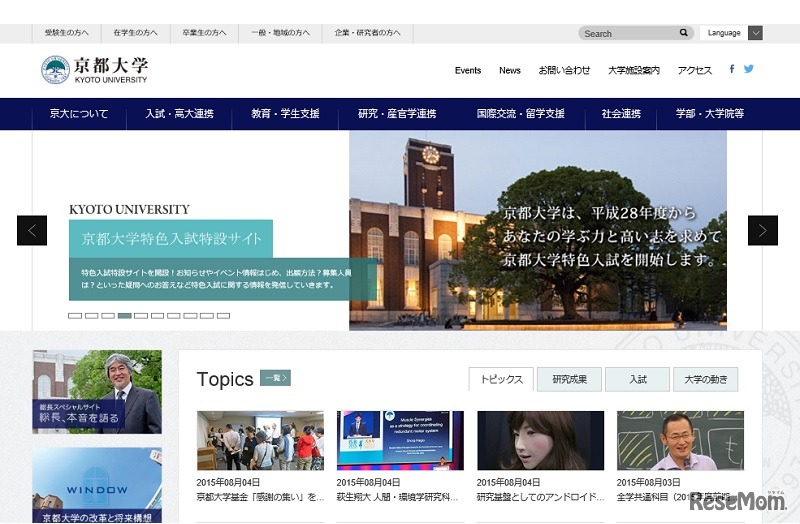This screenshot has width=800, height=524.
Task: Open 京都大学基金 gathering photo thumbnail
Action: [260, 440]
